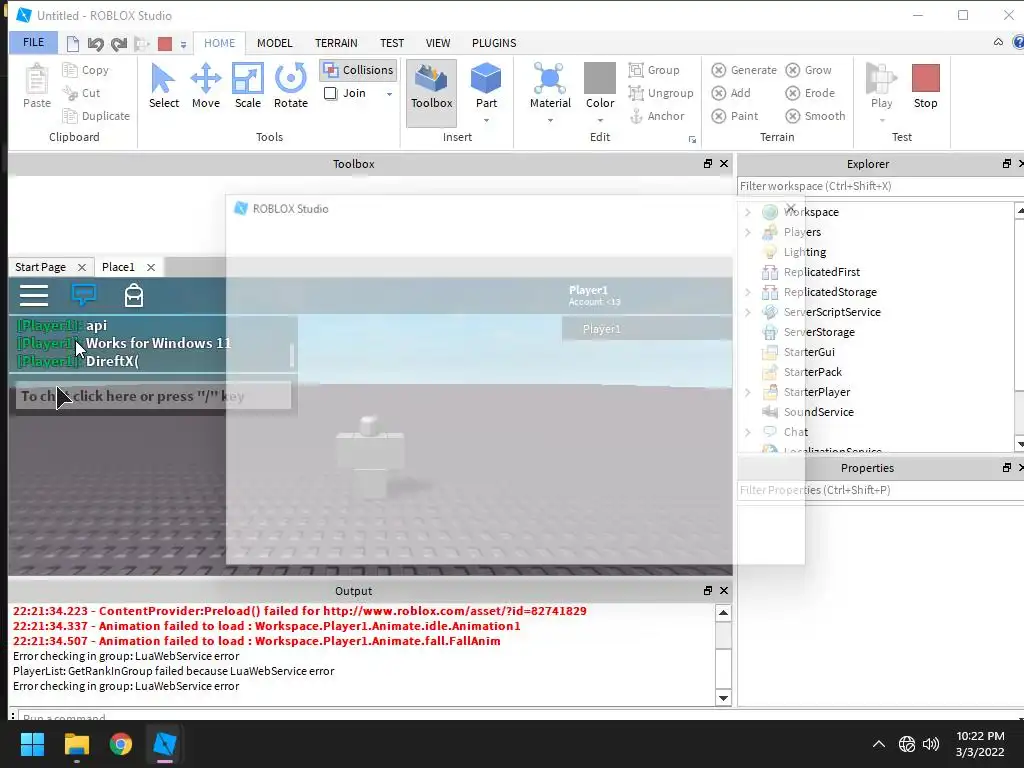Screen dimensions: 1024x768
Task: Click Generate terrain option
Action: point(744,70)
